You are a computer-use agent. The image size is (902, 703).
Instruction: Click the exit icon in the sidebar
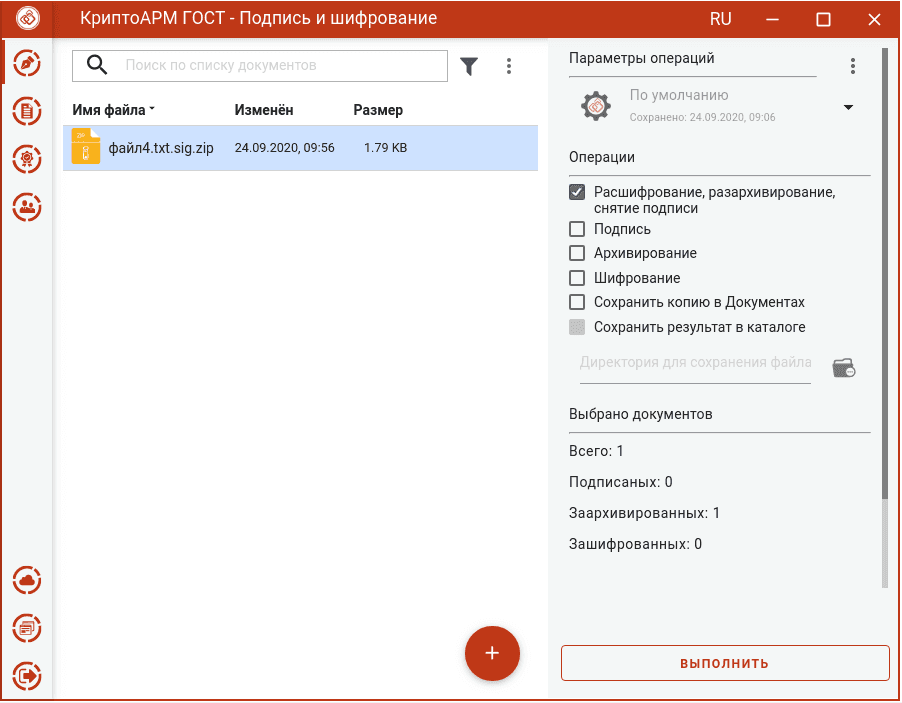pos(27,675)
